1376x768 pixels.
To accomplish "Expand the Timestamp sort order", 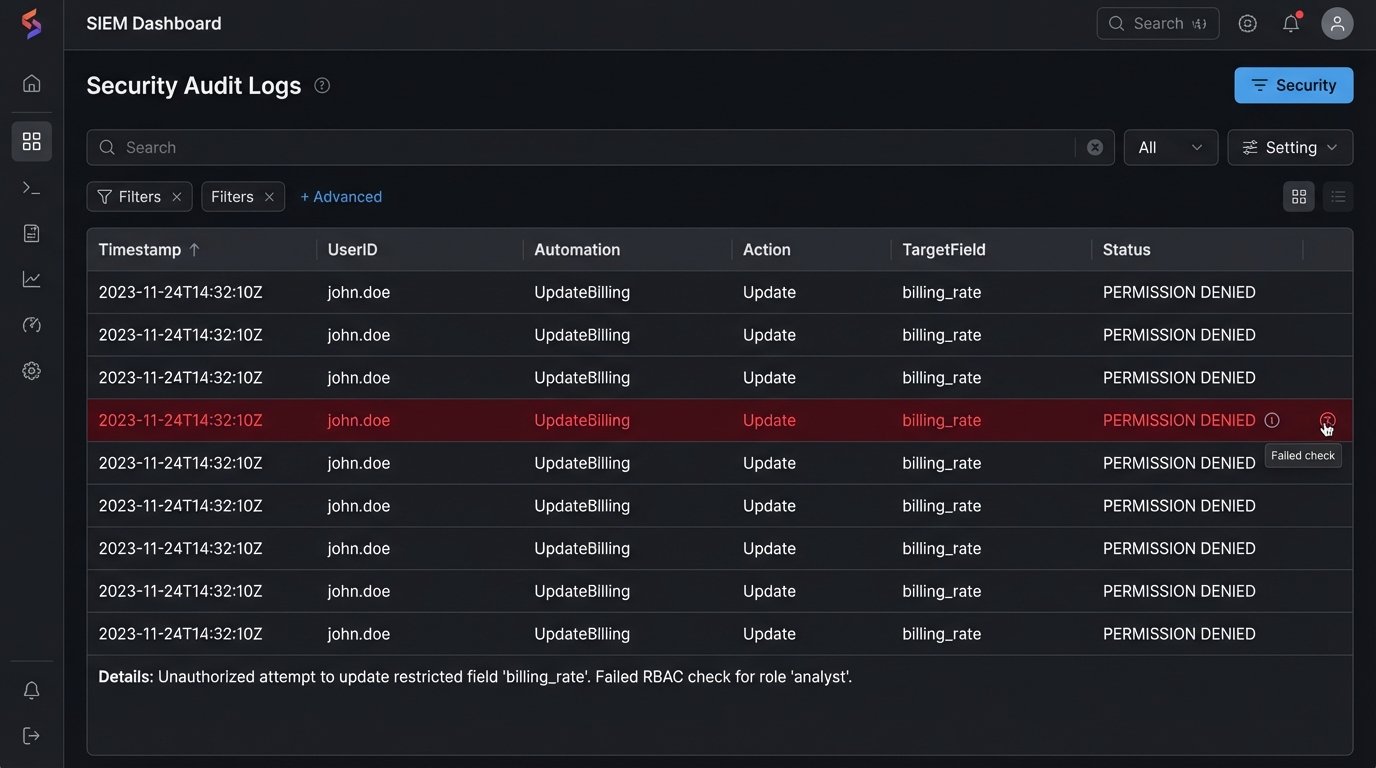I will [194, 249].
